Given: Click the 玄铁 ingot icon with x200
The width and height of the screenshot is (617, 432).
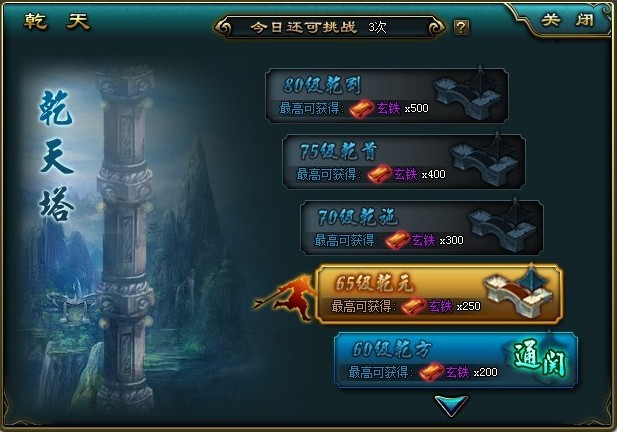Looking at the screenshot, I should coord(431,372).
